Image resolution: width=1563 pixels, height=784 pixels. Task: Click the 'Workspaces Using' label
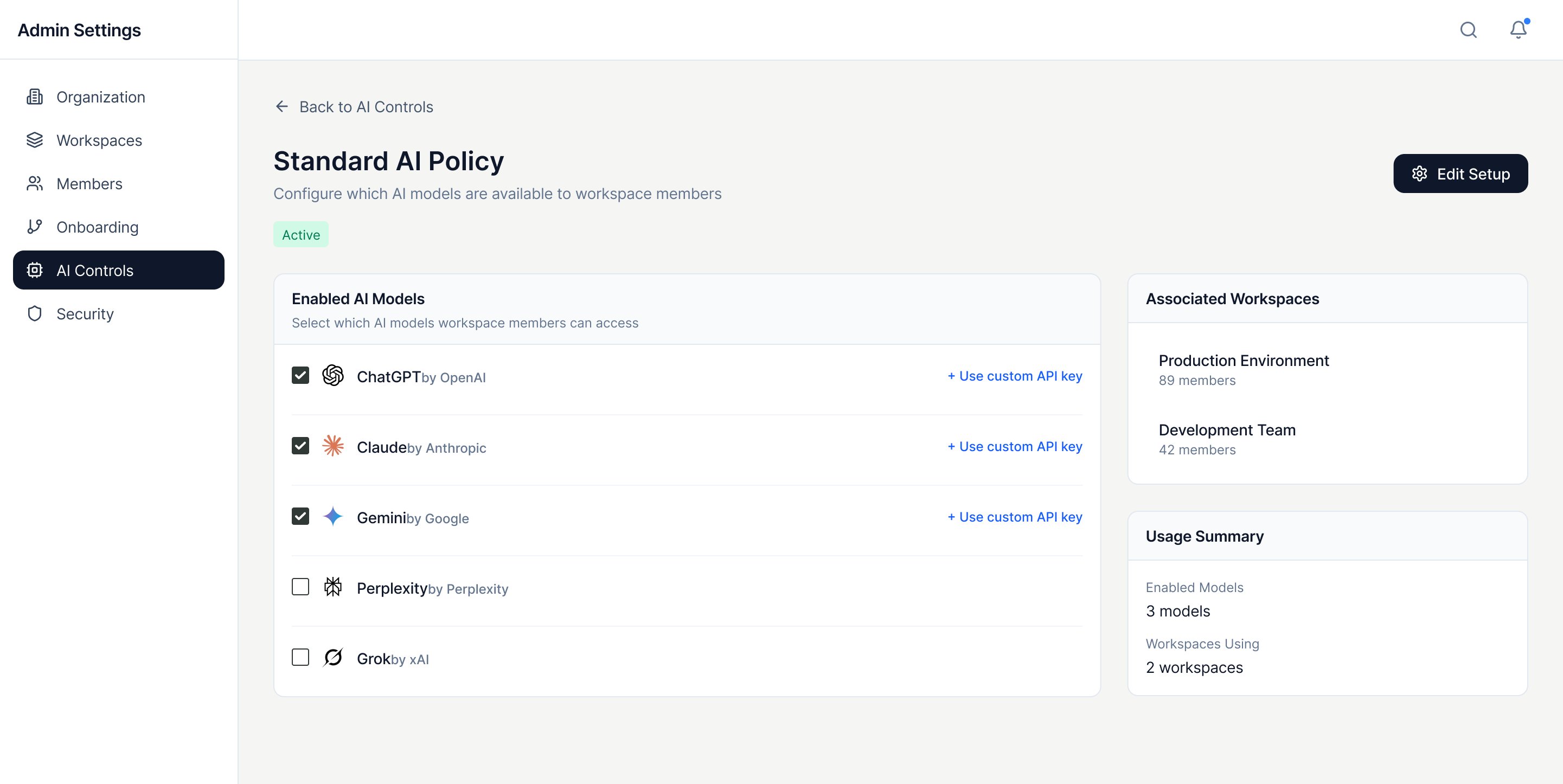[x=1202, y=644]
